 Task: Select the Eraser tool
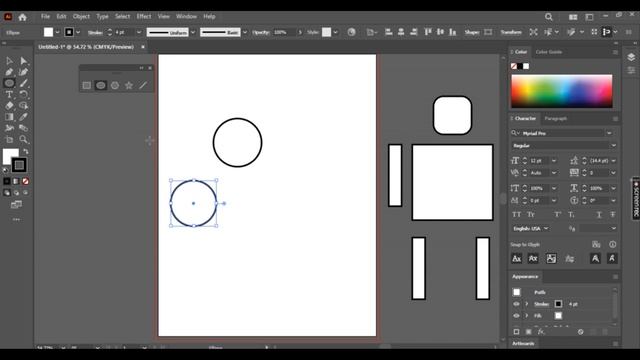9,106
